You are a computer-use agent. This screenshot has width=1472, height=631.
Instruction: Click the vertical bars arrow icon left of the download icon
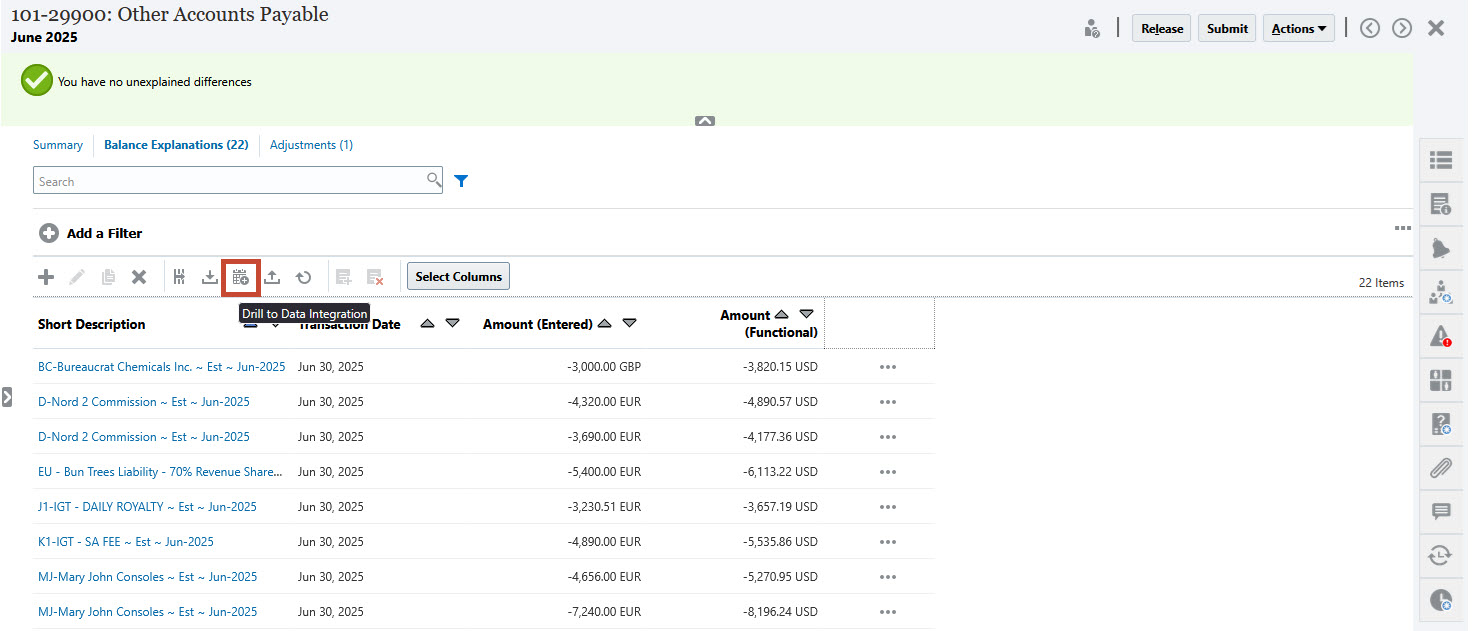(179, 277)
